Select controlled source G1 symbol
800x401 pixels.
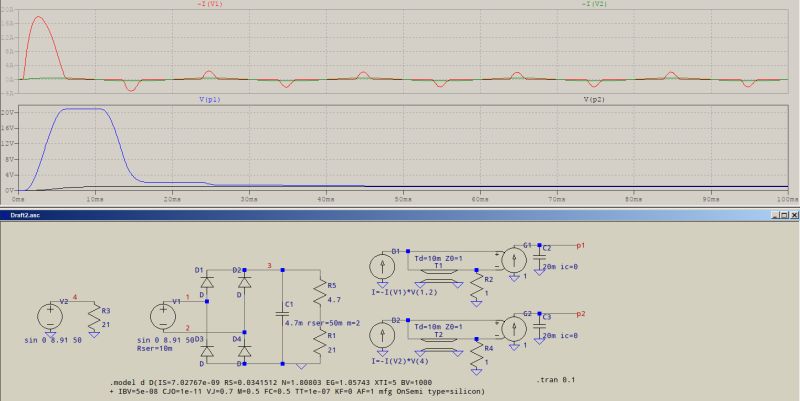coord(514,260)
